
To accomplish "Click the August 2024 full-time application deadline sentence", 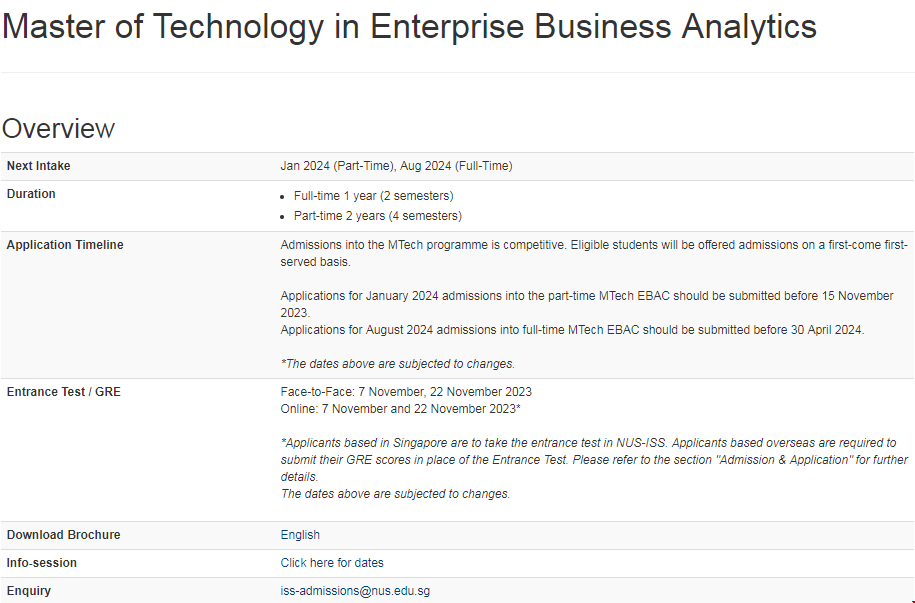I will (x=572, y=330).
